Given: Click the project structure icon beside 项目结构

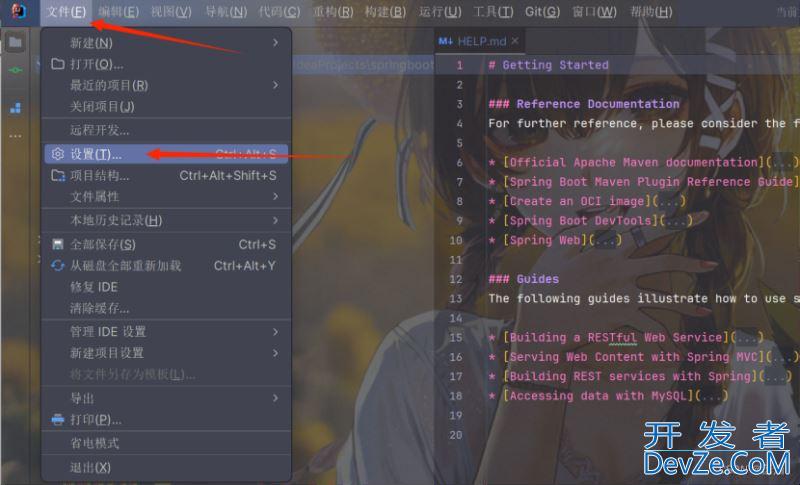Looking at the screenshot, I should pyautogui.click(x=58, y=175).
